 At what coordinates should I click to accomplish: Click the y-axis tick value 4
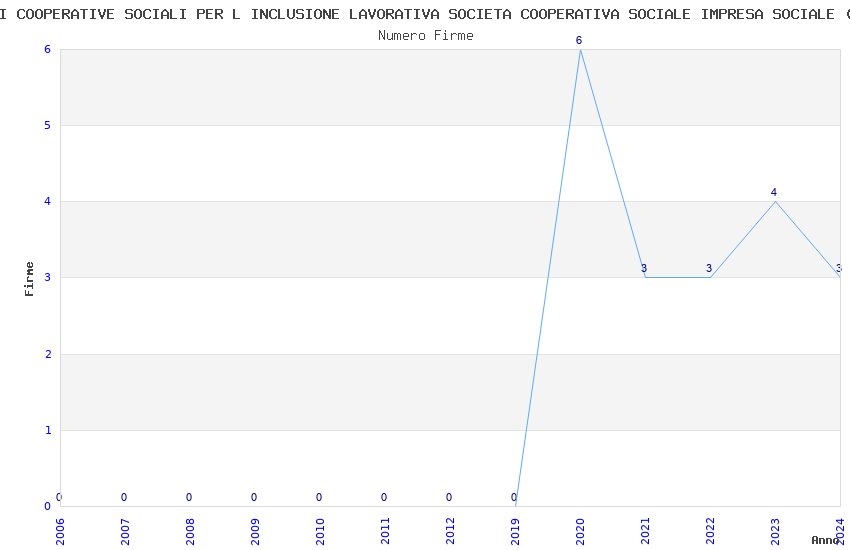pos(48,201)
